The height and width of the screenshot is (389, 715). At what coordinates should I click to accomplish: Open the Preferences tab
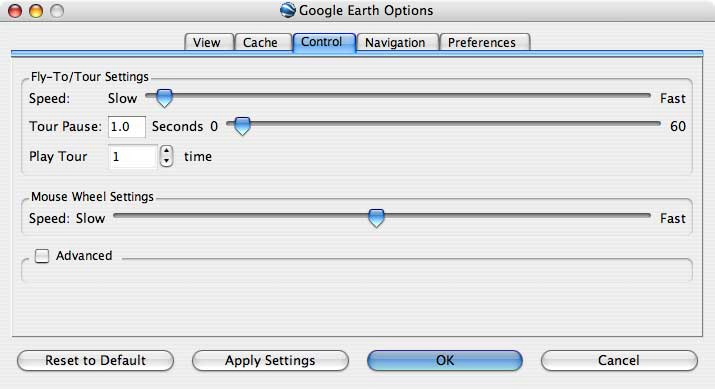(x=484, y=42)
